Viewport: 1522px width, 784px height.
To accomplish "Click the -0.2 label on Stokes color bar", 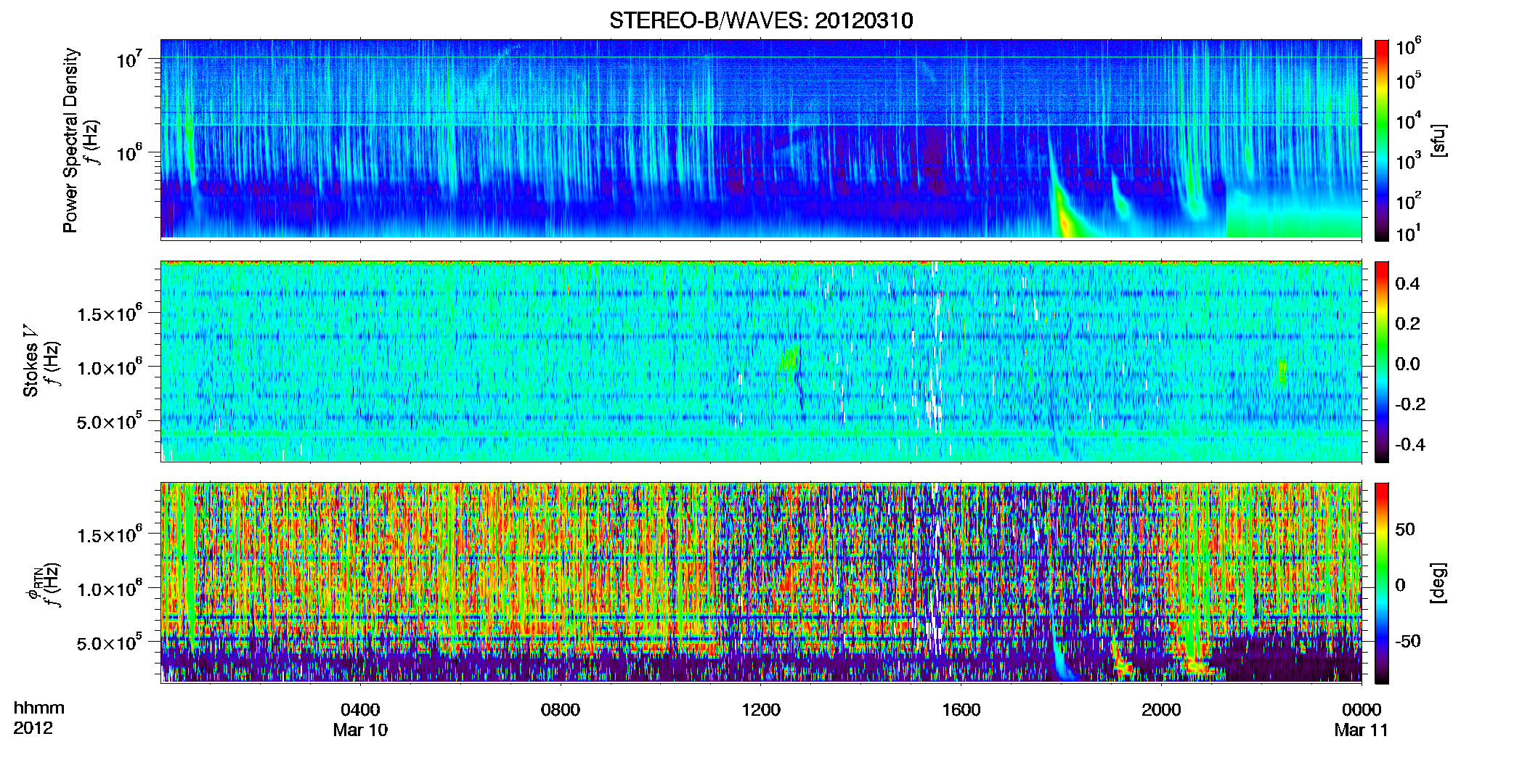I will (x=1410, y=404).
